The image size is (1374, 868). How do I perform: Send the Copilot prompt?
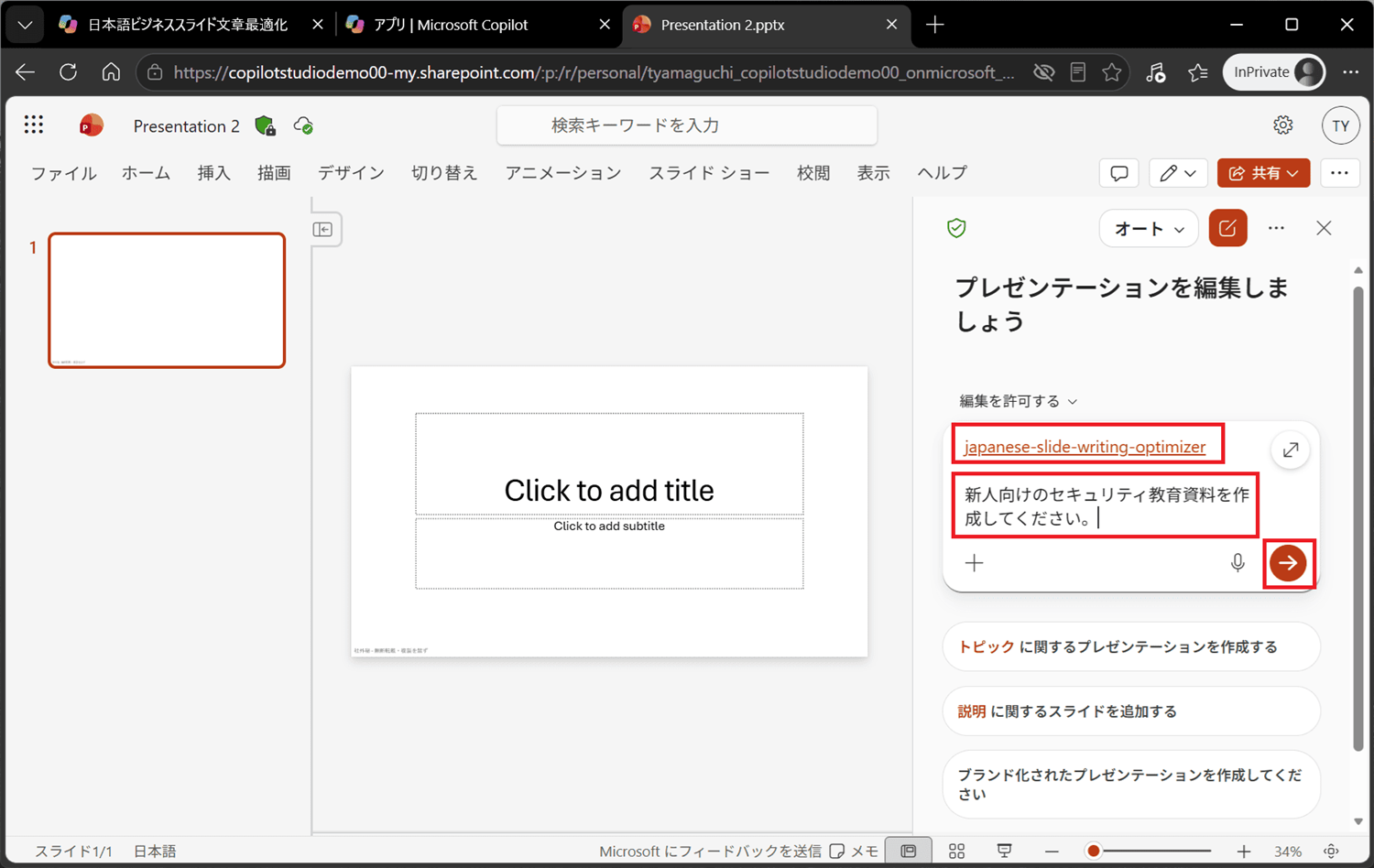(x=1288, y=563)
